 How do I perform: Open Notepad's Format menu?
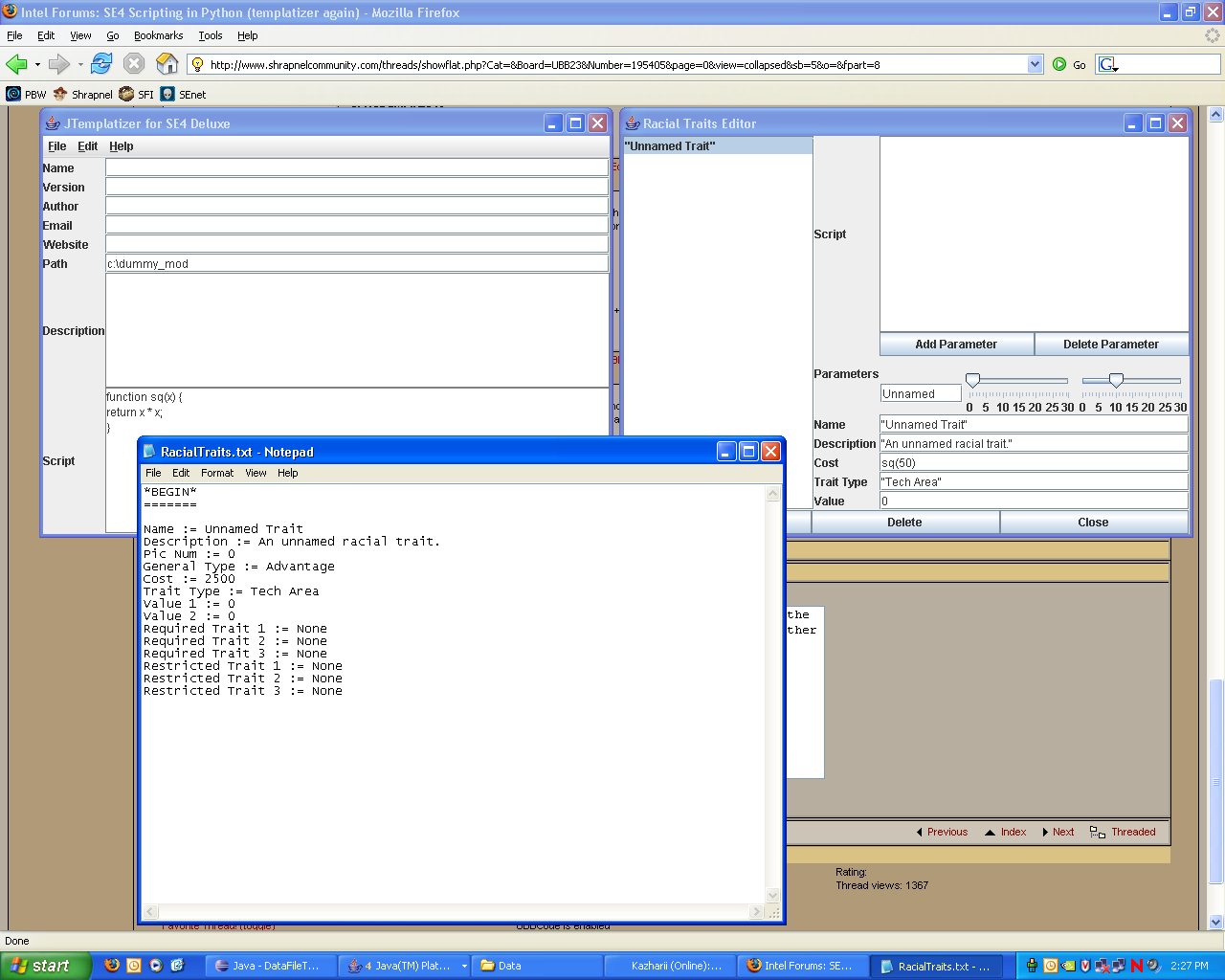[217, 473]
